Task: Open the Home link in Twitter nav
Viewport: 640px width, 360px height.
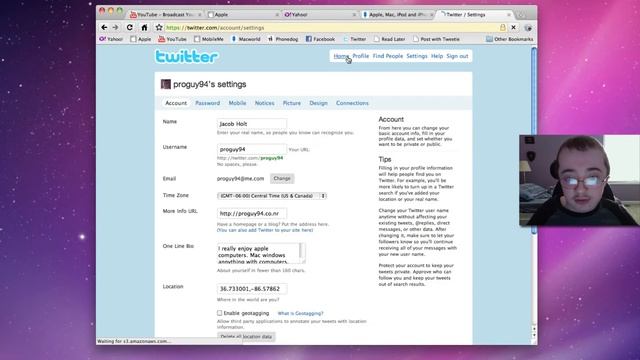Action: point(341,56)
